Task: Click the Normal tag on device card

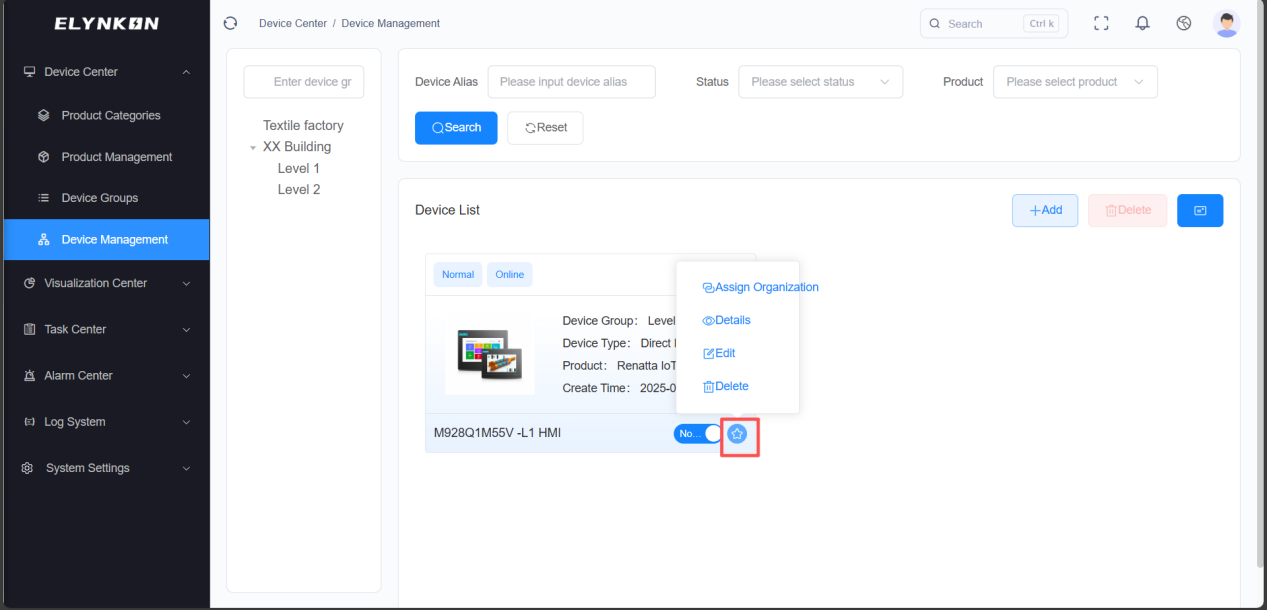Action: [x=458, y=274]
